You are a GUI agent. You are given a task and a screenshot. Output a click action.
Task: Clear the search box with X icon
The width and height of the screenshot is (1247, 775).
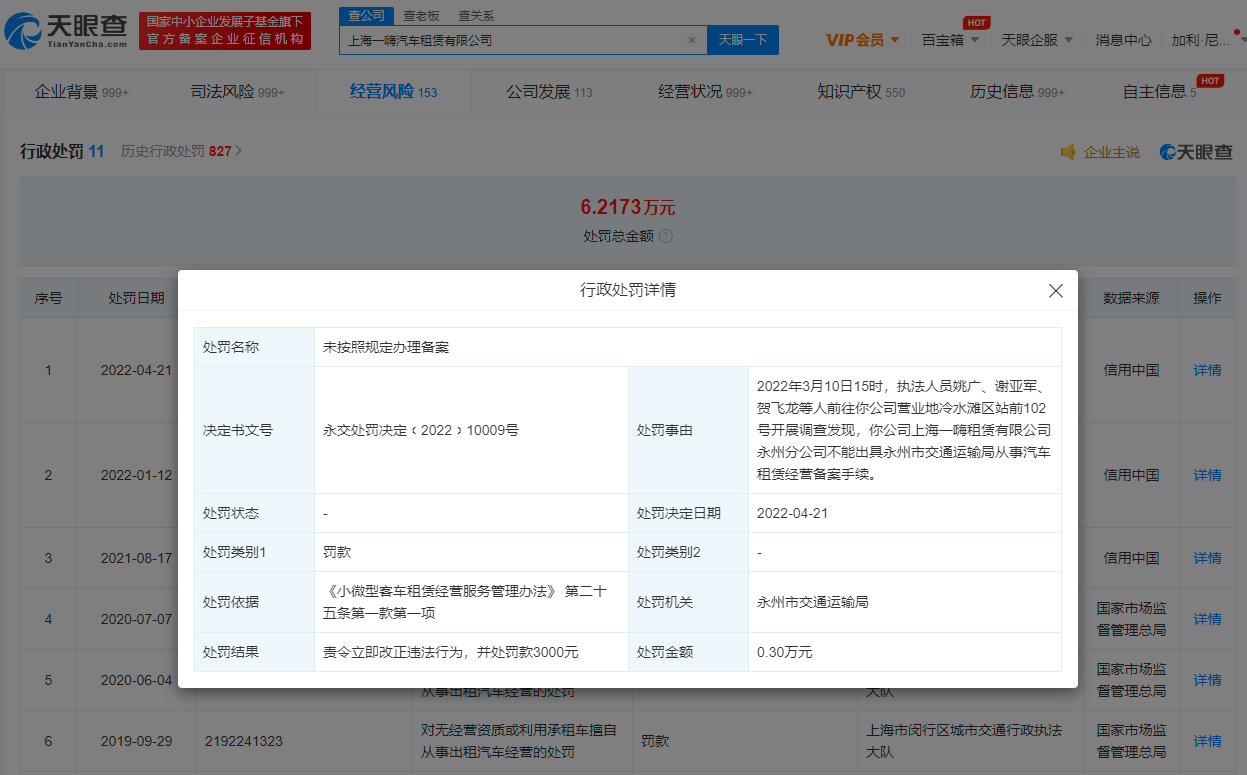(691, 40)
